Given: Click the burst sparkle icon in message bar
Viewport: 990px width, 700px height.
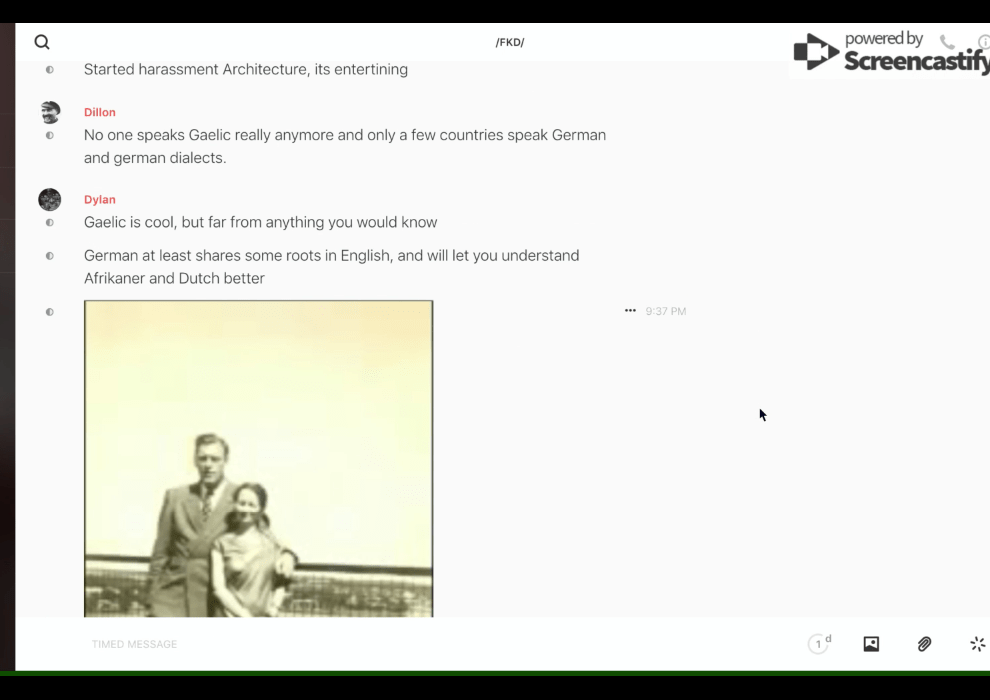Looking at the screenshot, I should pos(977,644).
